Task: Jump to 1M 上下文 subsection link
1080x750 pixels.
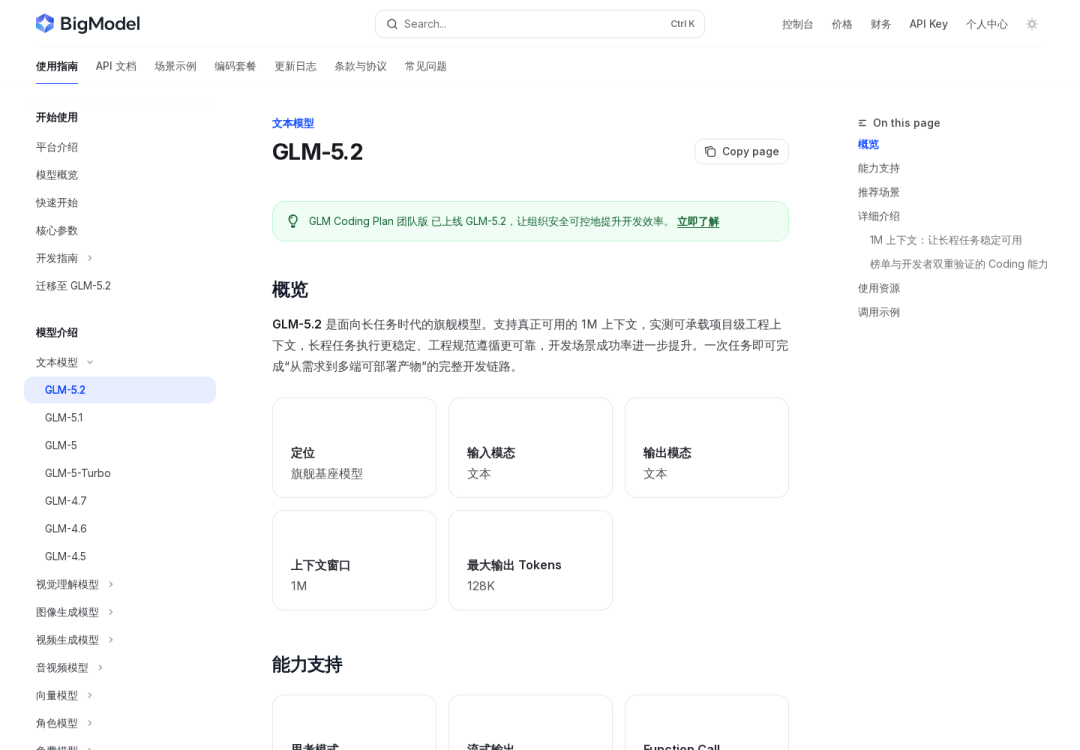Action: click(946, 240)
